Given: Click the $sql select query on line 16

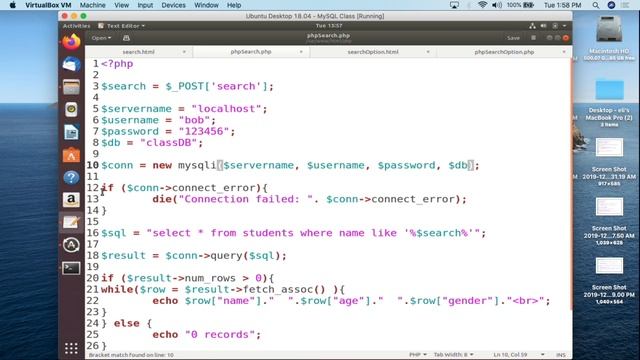Looking at the screenshot, I should pos(294,233).
